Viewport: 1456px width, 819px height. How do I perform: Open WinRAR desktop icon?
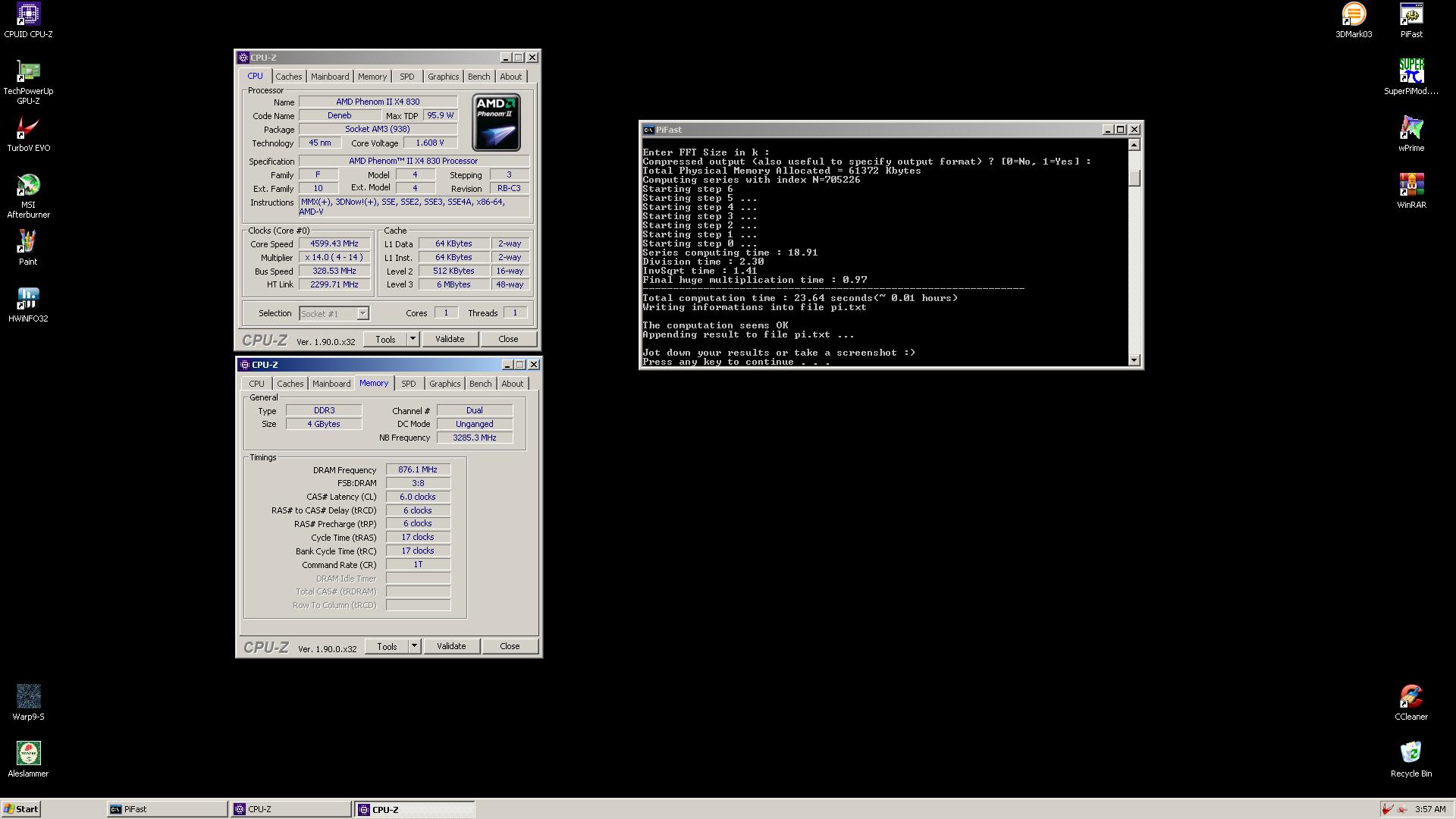(x=1411, y=191)
